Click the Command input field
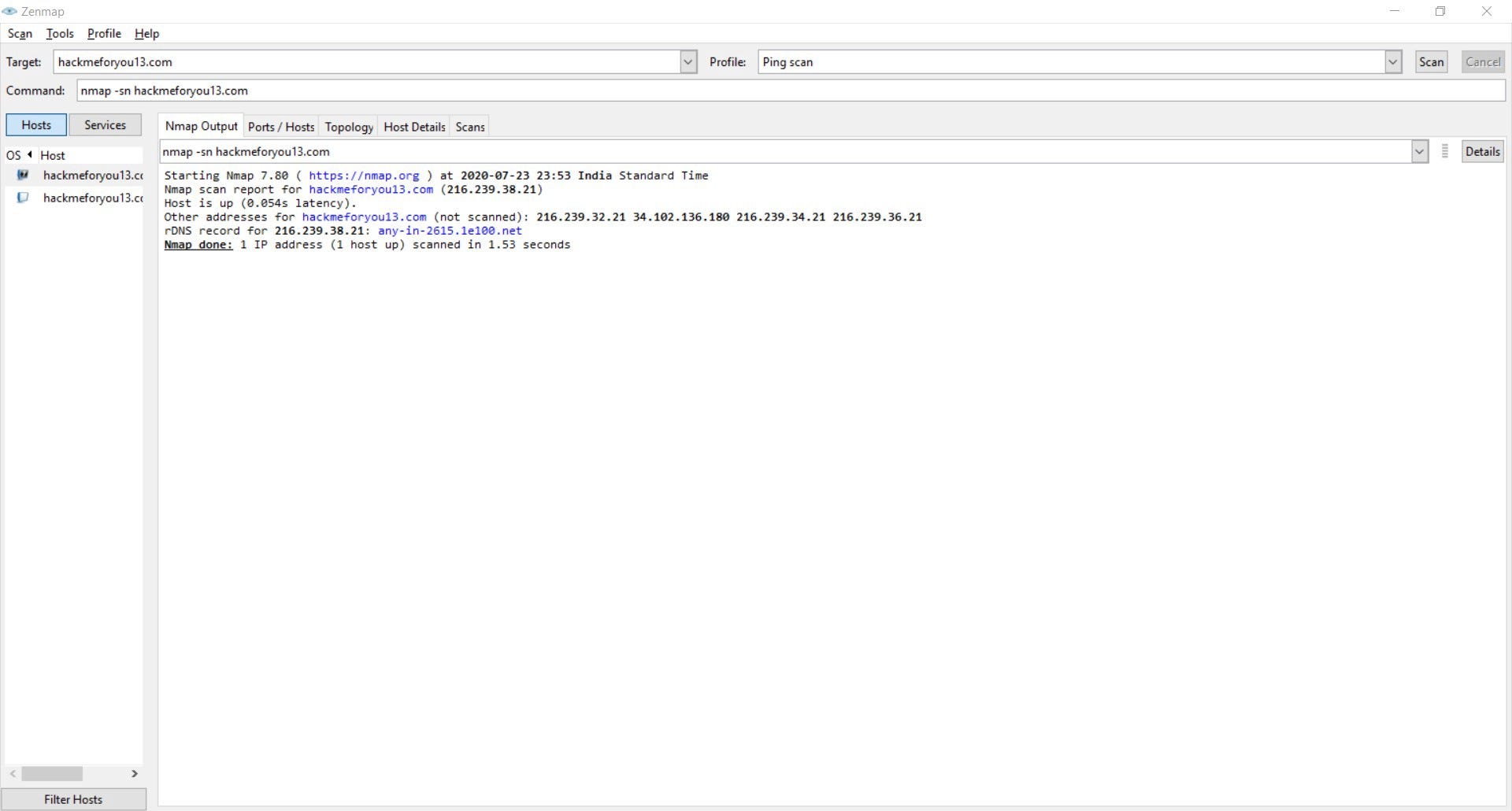This screenshot has height=811, width=1512. coord(791,91)
